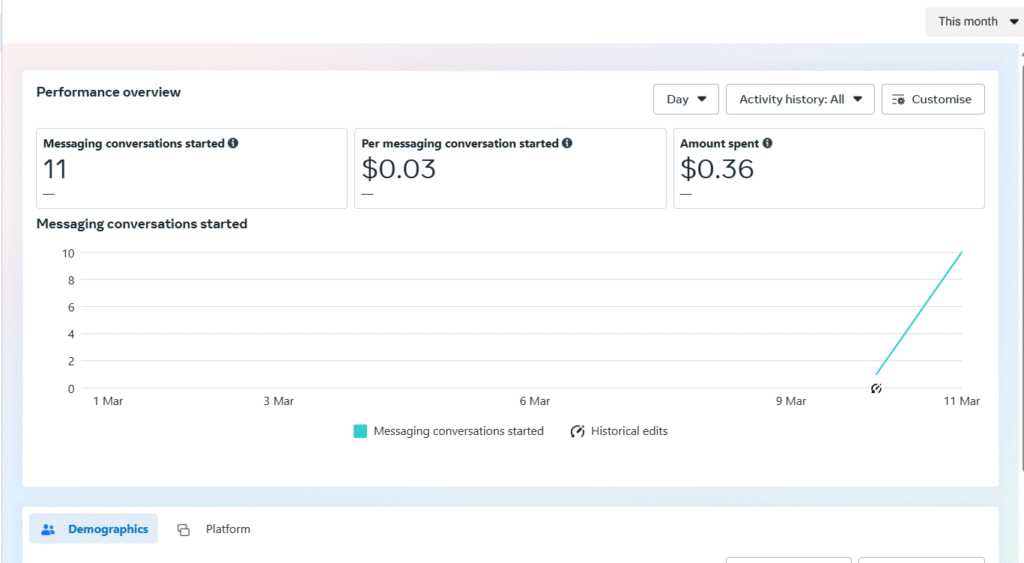Select the $0.03 per conversation metric card
Viewport: 1024px width, 563px height.
pyautogui.click(x=510, y=168)
